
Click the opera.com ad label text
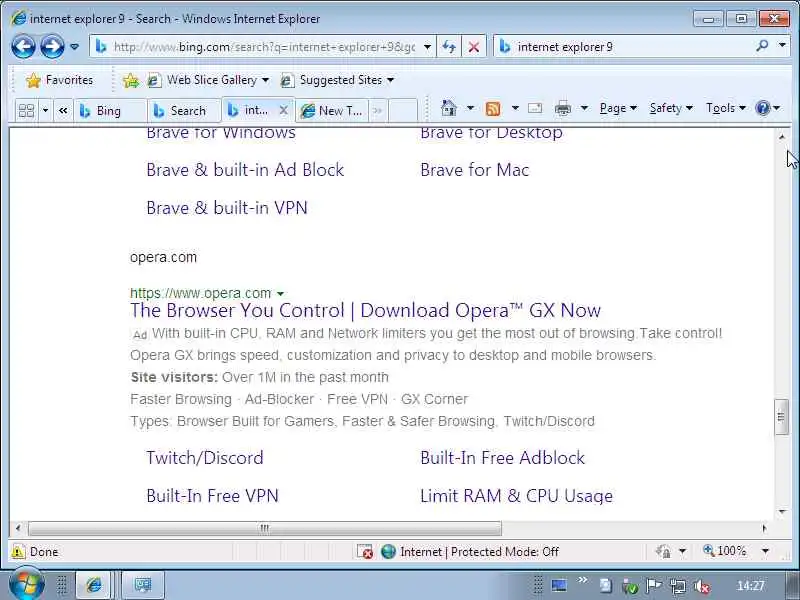pos(163,257)
